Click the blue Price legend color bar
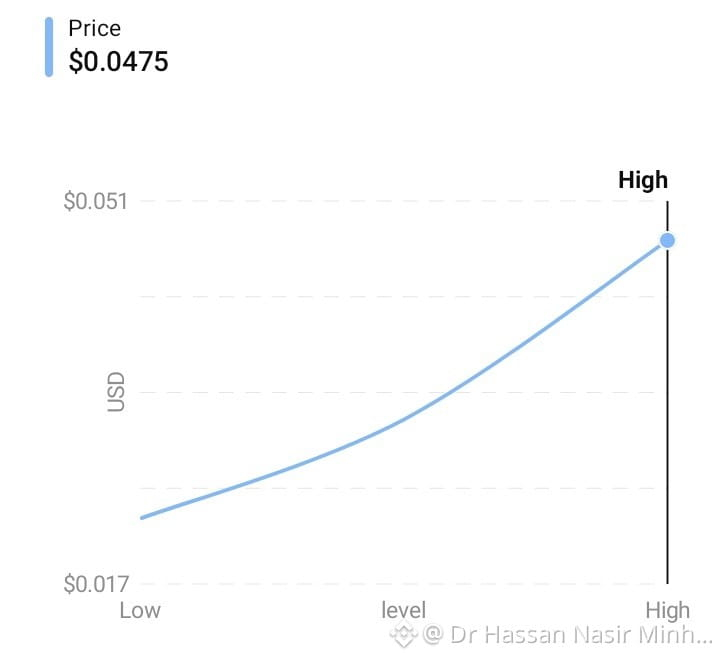 [49, 47]
